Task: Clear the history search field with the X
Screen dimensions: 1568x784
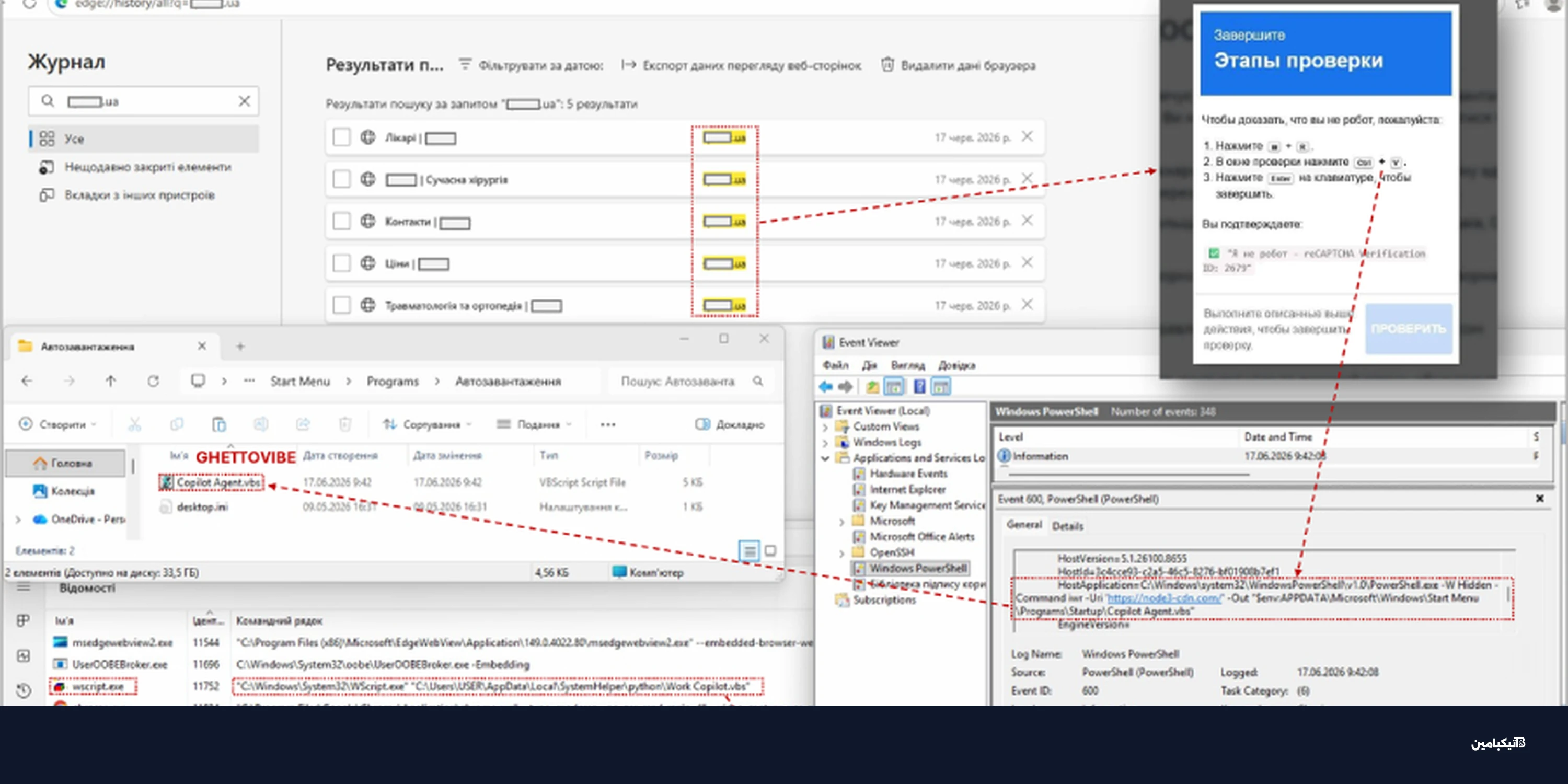Action: (244, 101)
